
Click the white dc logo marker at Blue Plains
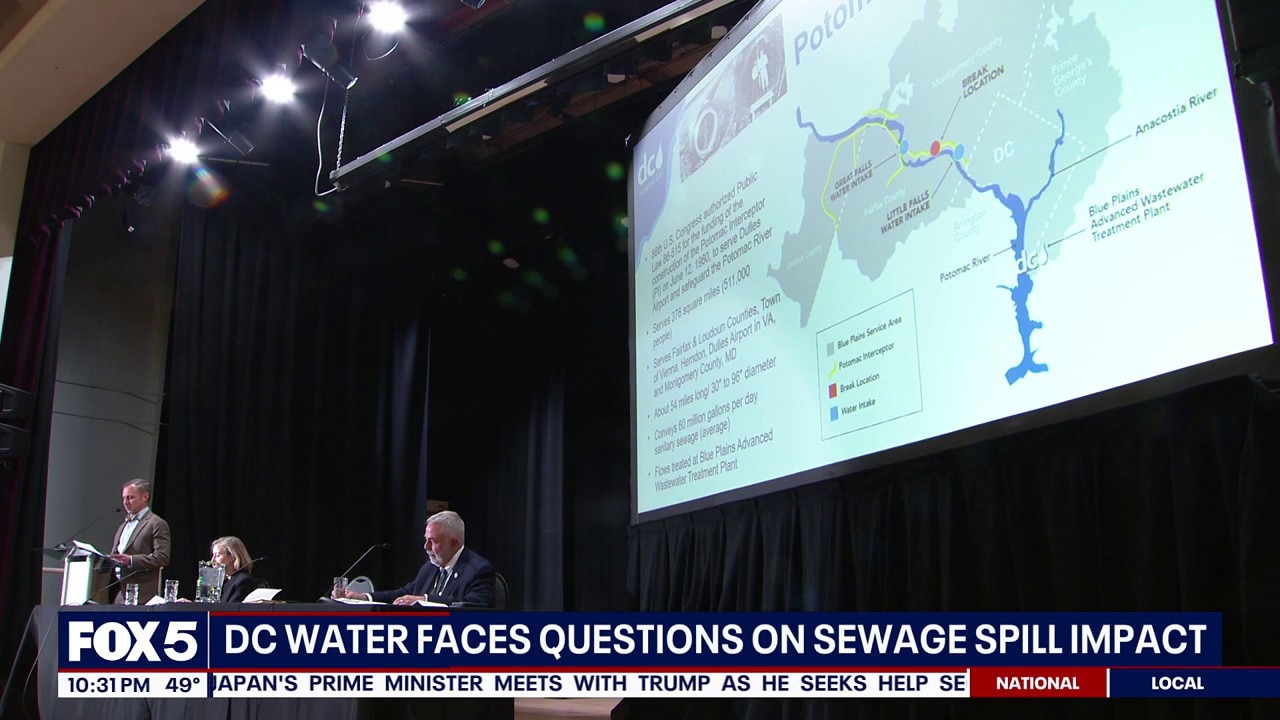1026,263
